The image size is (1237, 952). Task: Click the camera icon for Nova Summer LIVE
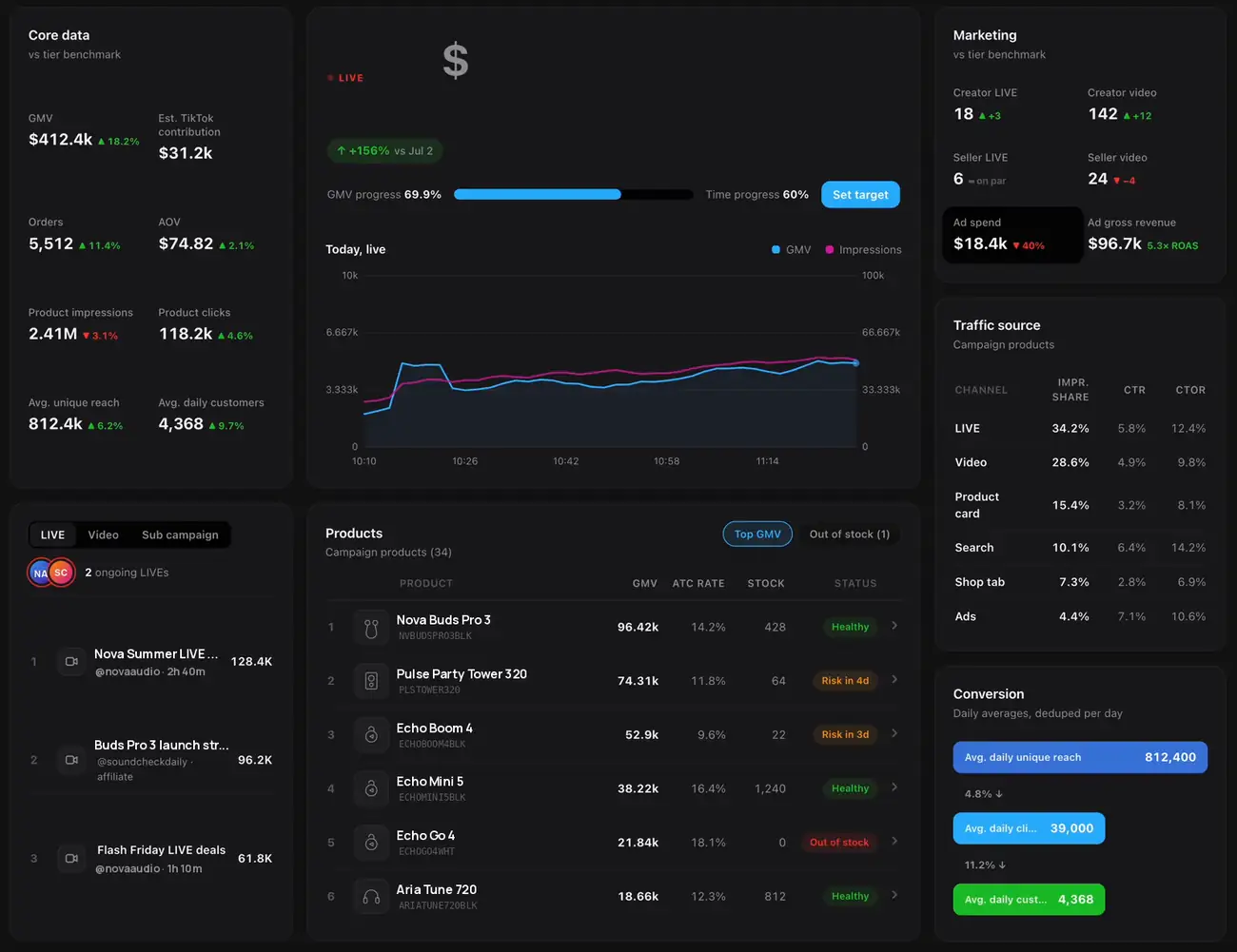[71, 661]
